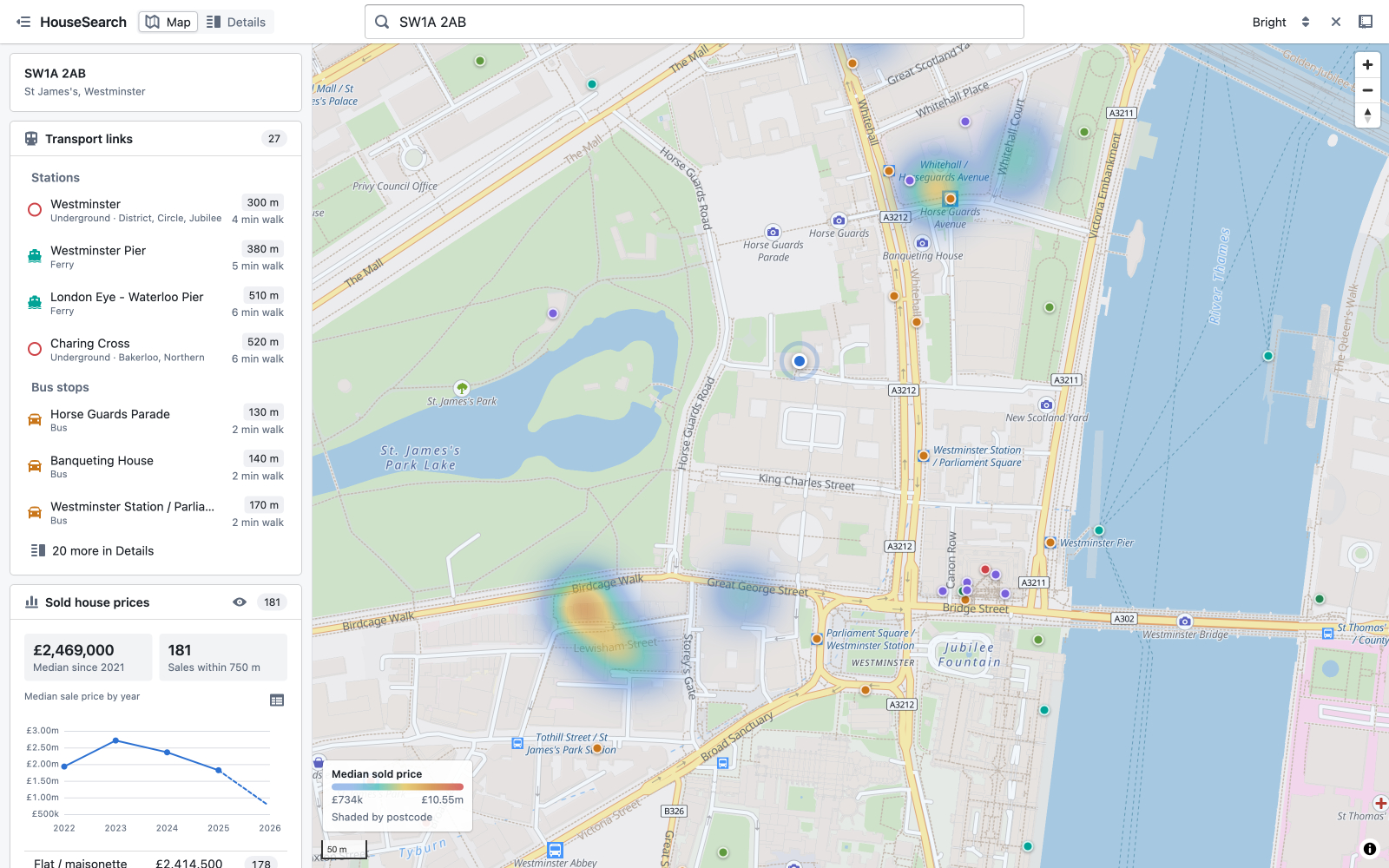Click the Transport links count badge 27

[274, 139]
